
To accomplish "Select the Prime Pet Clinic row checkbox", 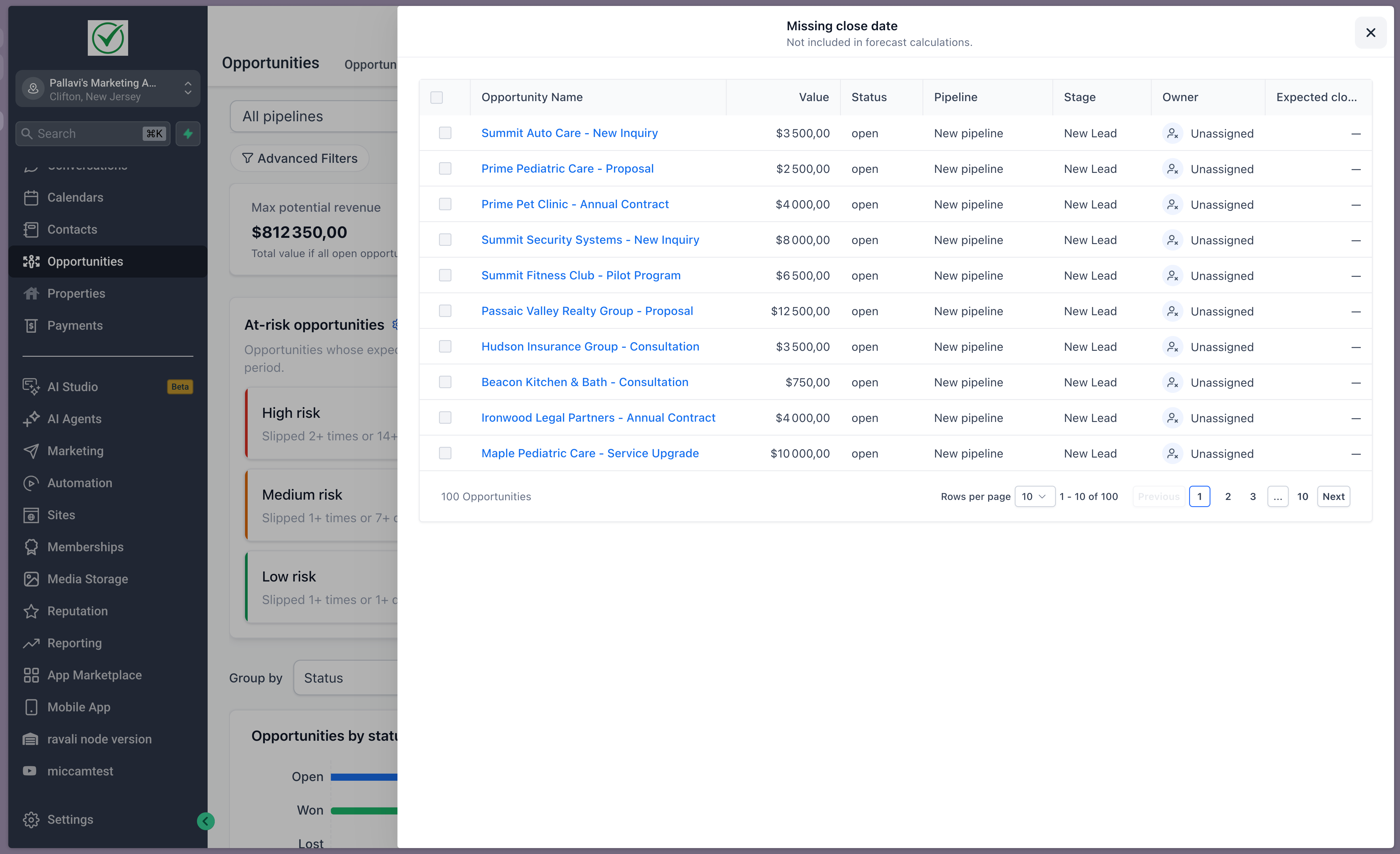I will (x=445, y=204).
